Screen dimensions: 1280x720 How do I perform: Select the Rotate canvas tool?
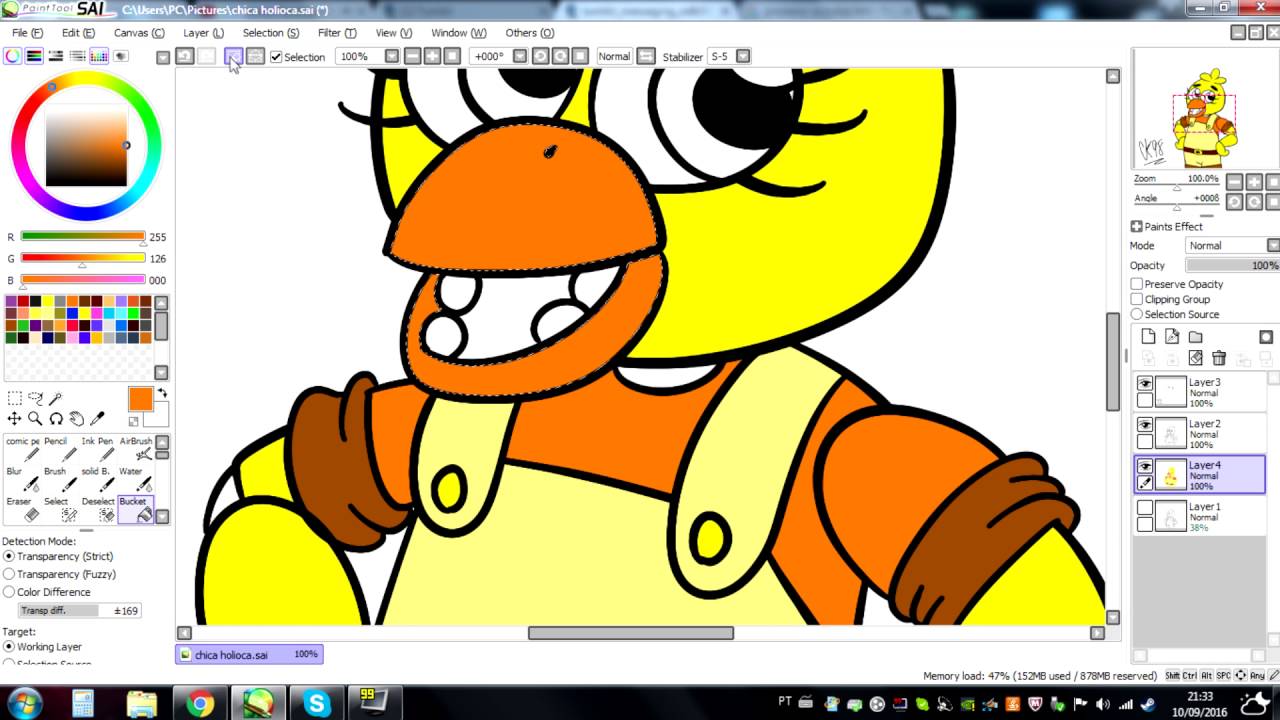[x=56, y=419]
